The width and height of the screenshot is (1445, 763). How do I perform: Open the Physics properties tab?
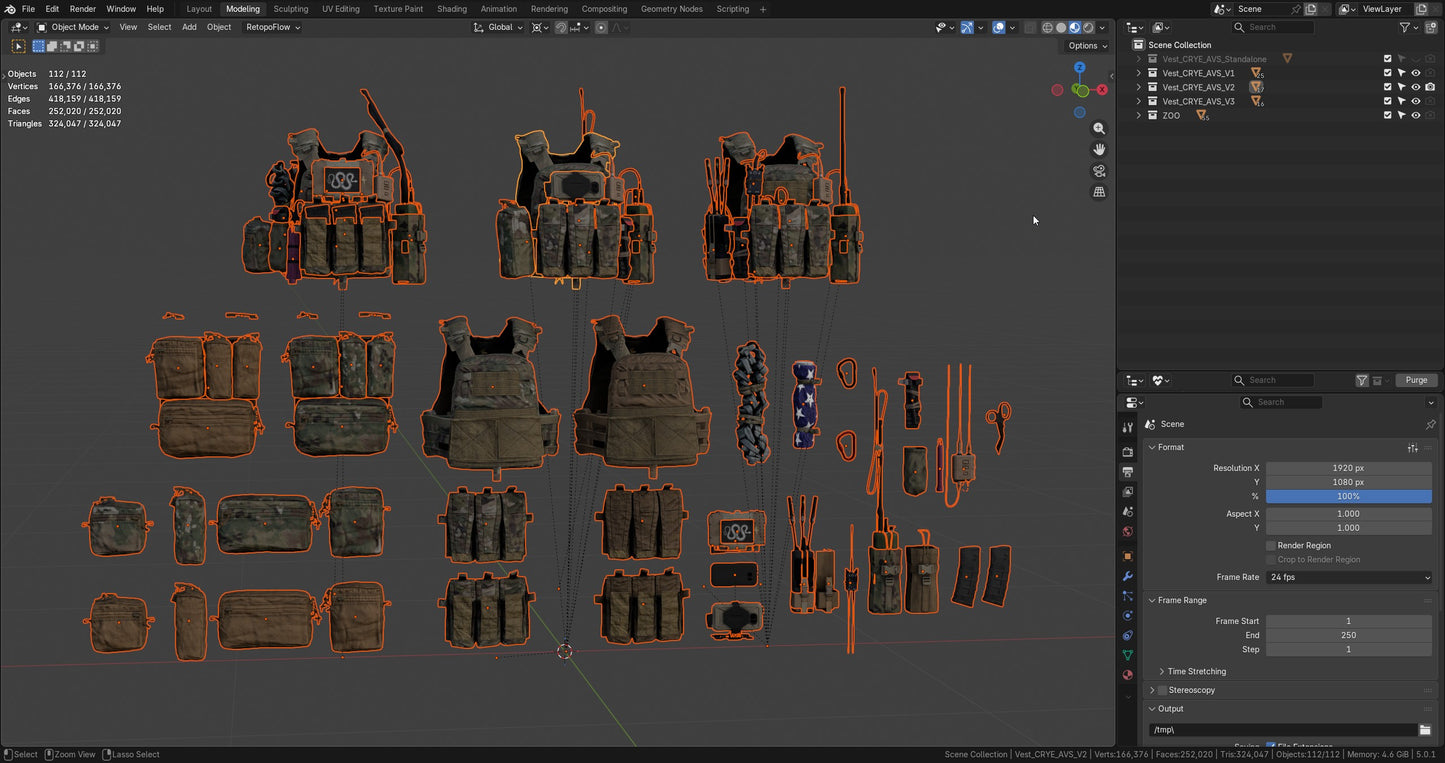[1128, 616]
